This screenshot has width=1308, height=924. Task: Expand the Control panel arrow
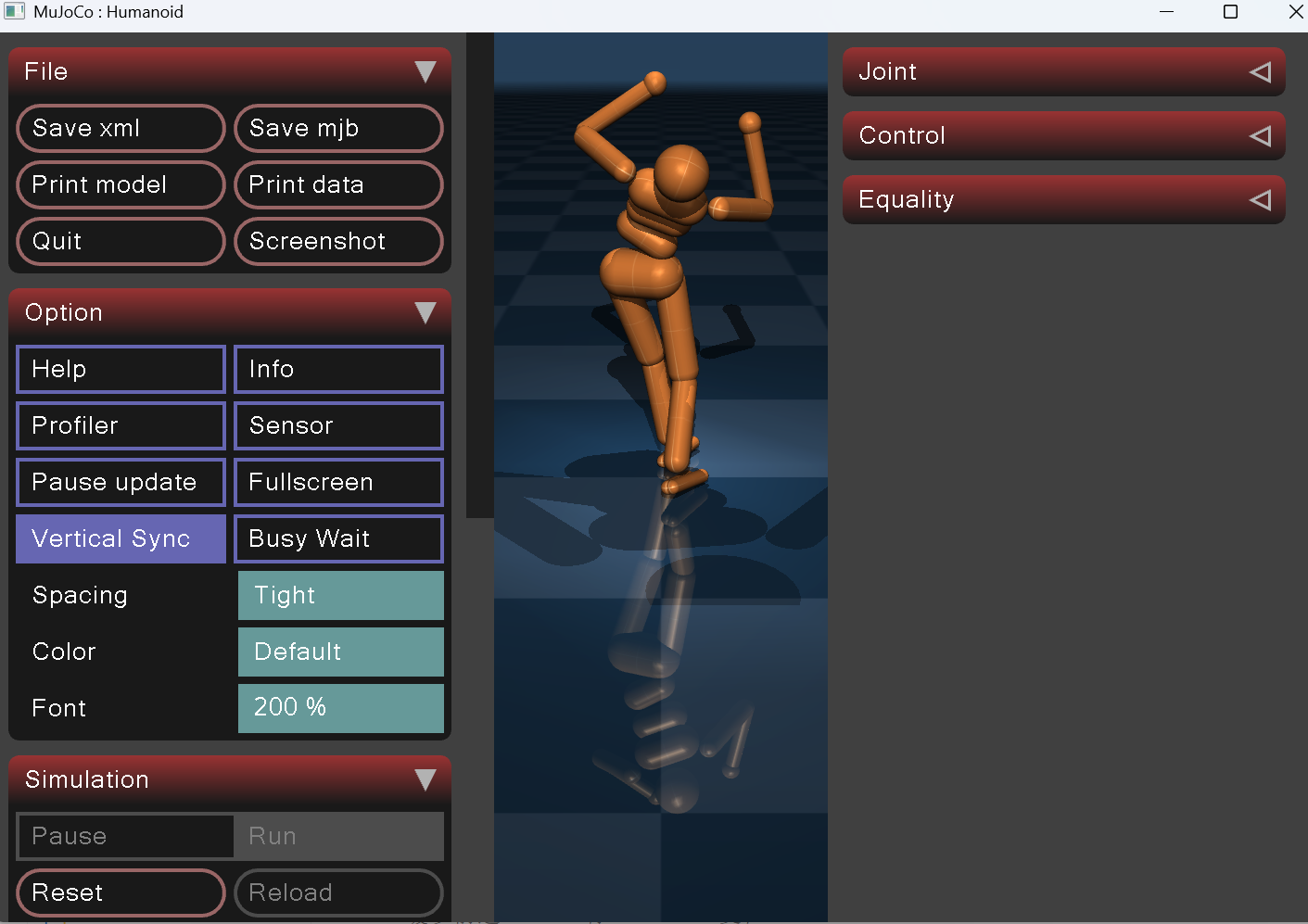(1260, 136)
